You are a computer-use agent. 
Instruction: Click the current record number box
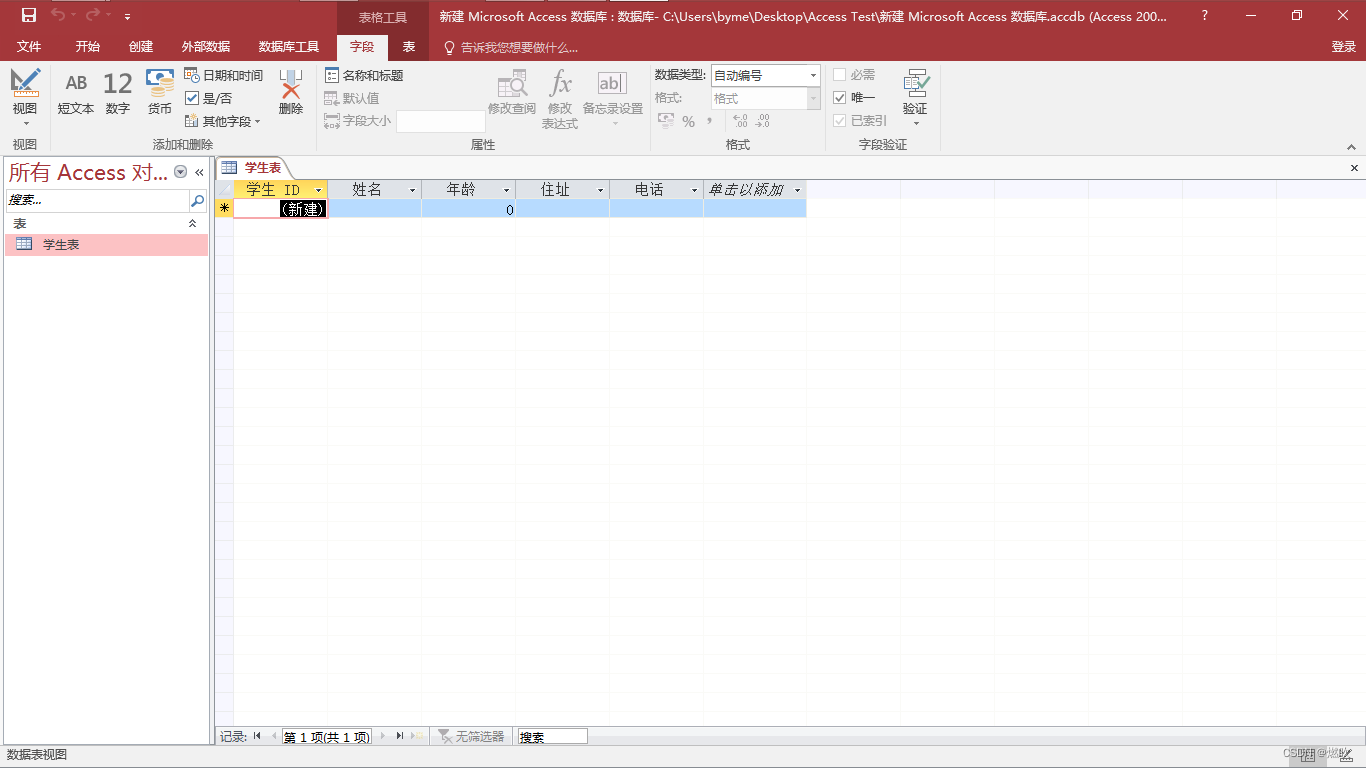[x=327, y=737]
